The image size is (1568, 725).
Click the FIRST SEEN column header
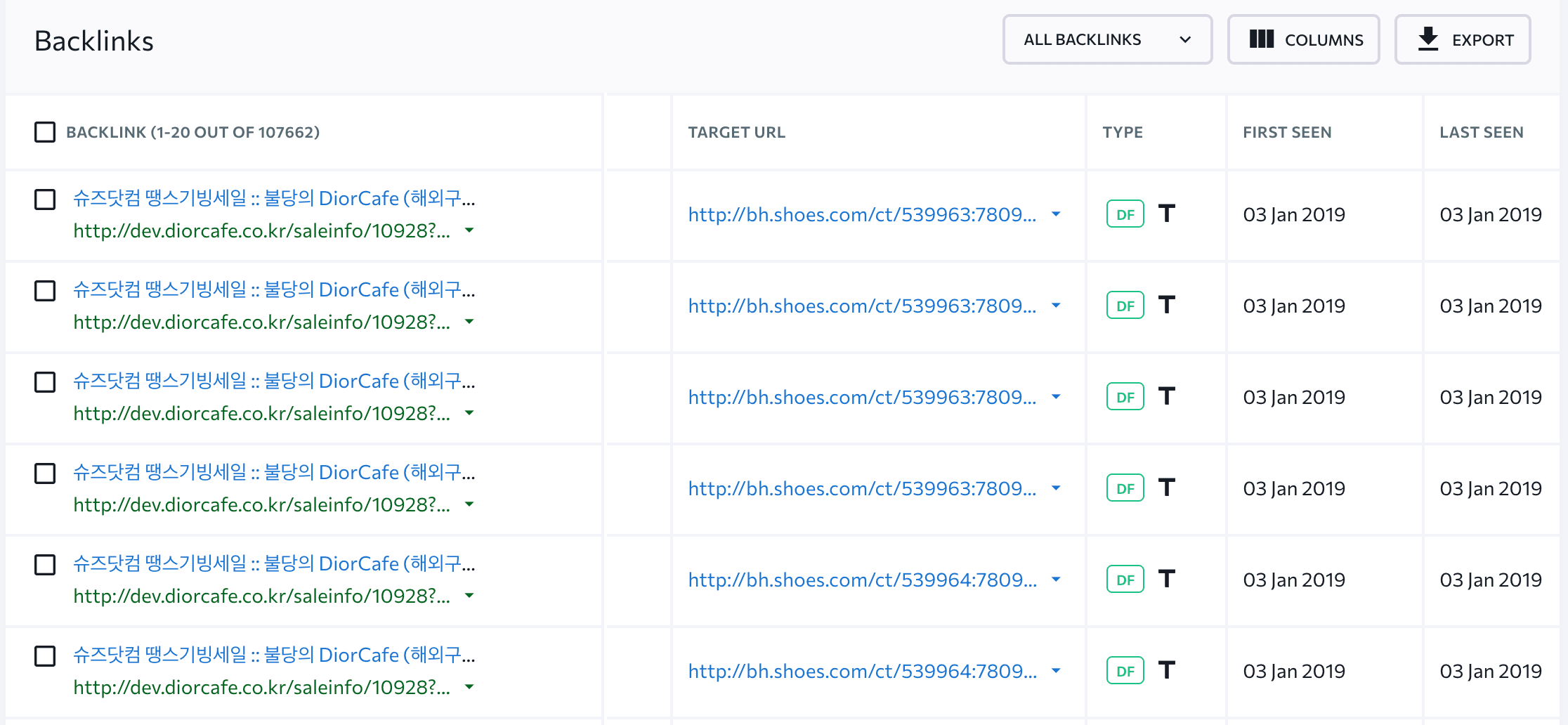click(x=1287, y=132)
